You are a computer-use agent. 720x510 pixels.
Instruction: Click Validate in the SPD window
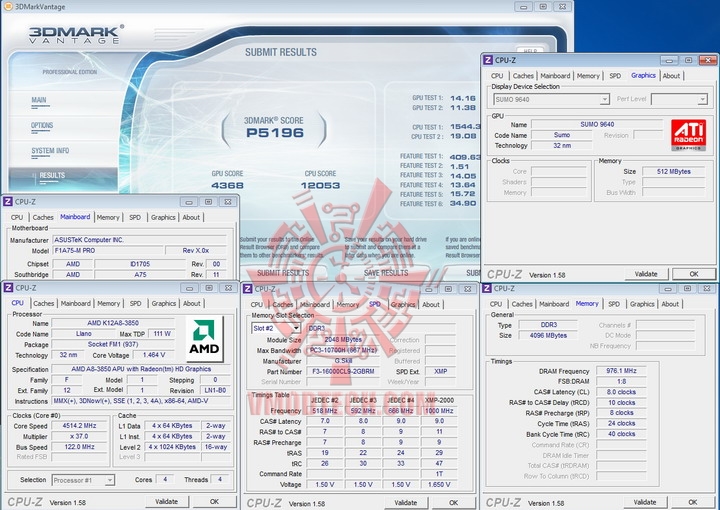click(405, 503)
